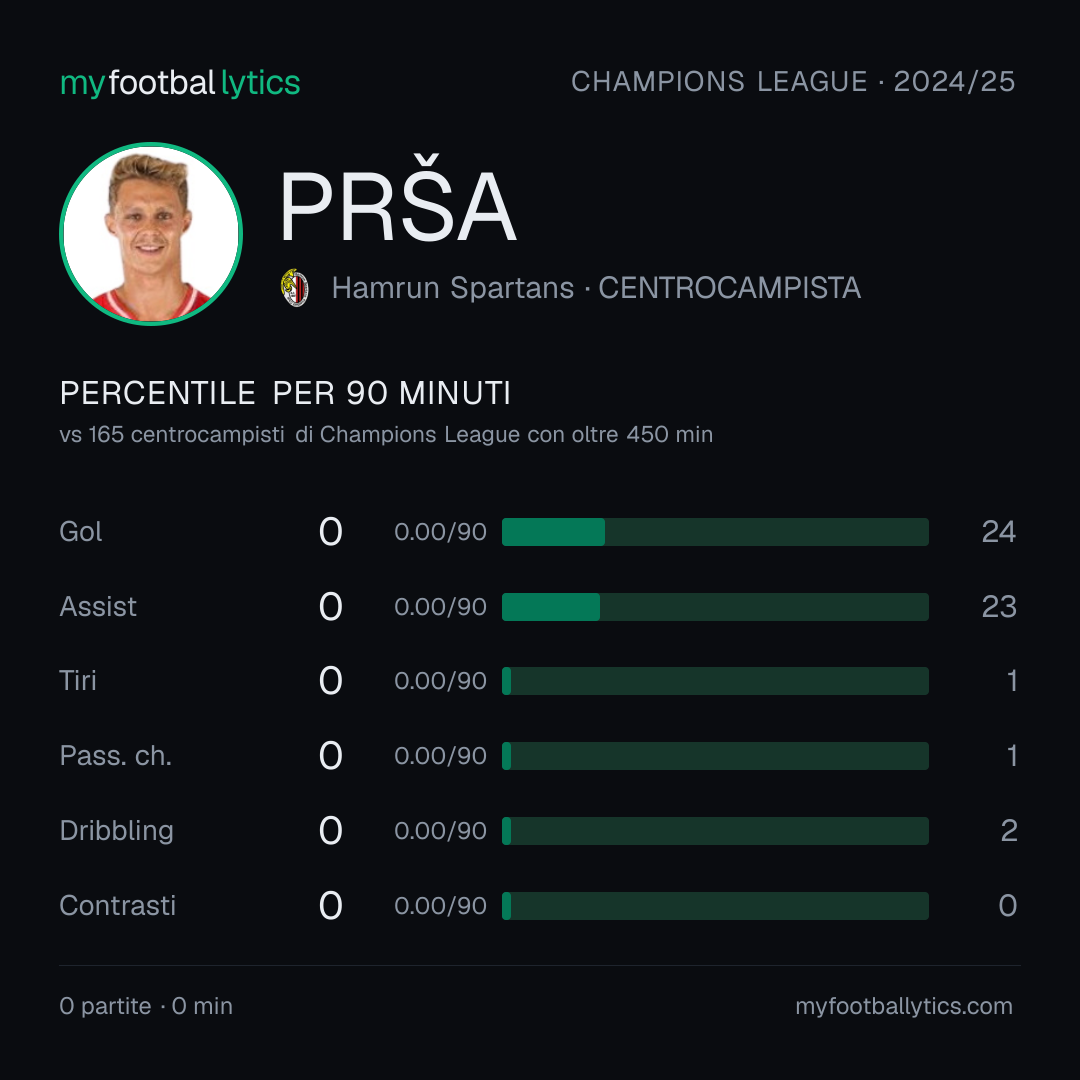Click the Percentile per 90 minuti heading

click(x=285, y=393)
